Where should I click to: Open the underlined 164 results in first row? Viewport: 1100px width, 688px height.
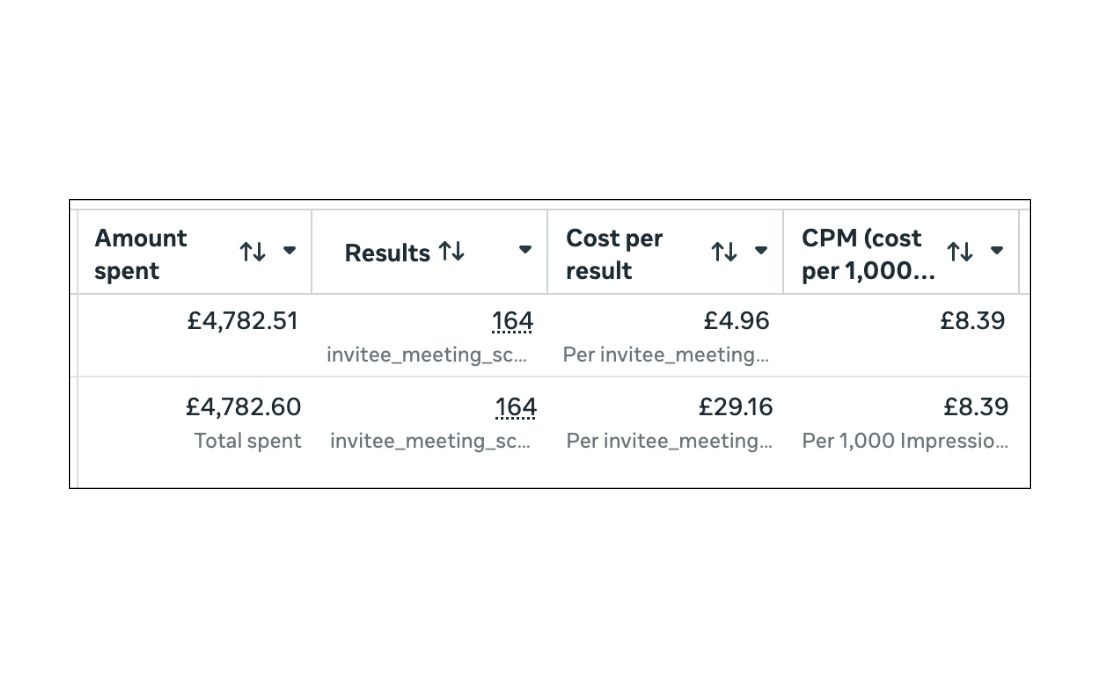[x=512, y=322]
